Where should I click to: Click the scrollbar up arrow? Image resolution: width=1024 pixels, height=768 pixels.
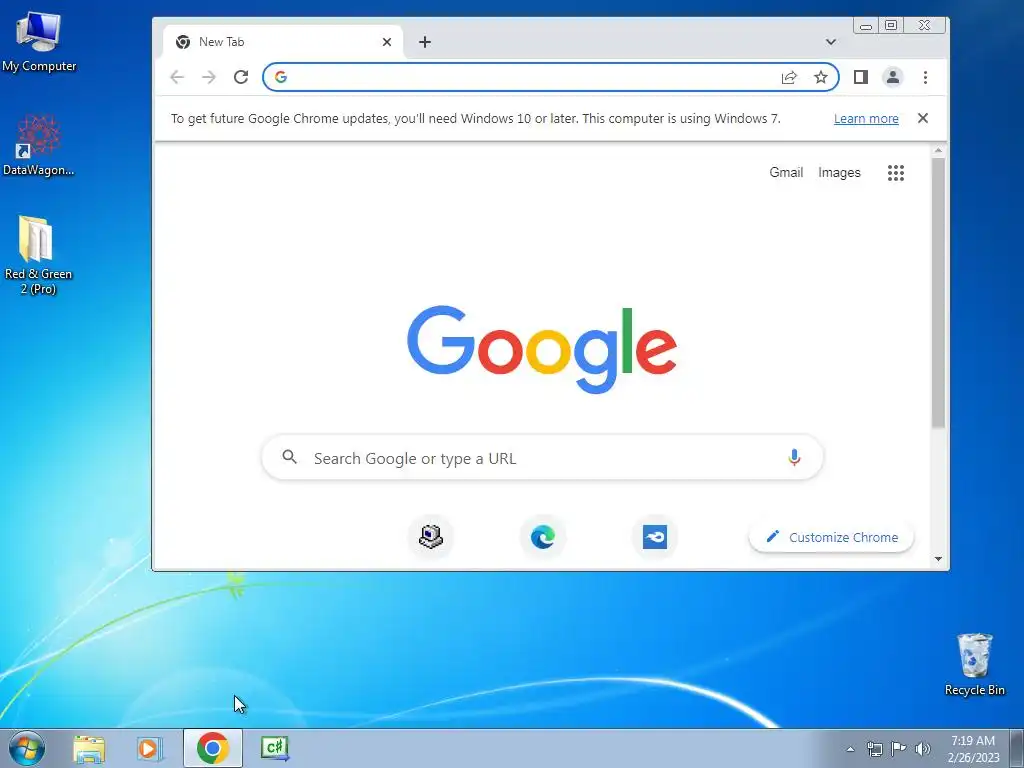(938, 151)
